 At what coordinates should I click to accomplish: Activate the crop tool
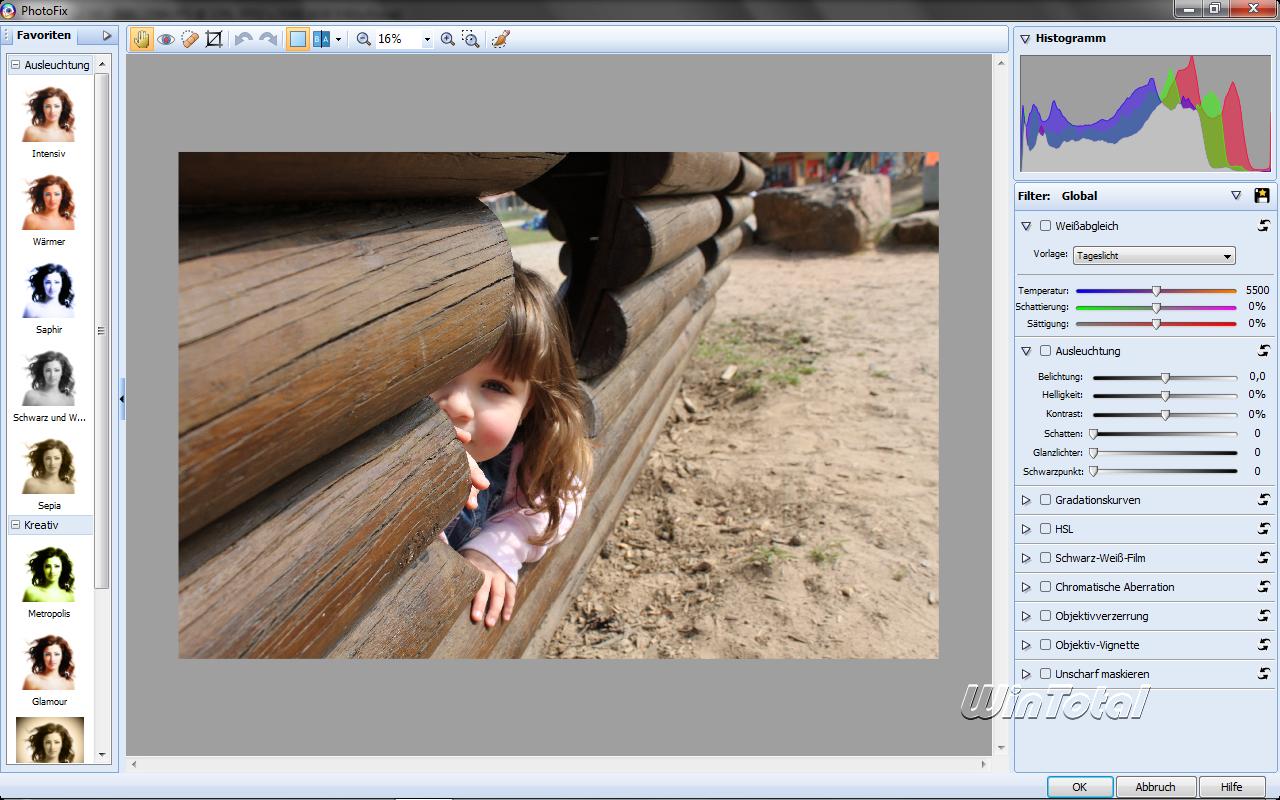(214, 39)
